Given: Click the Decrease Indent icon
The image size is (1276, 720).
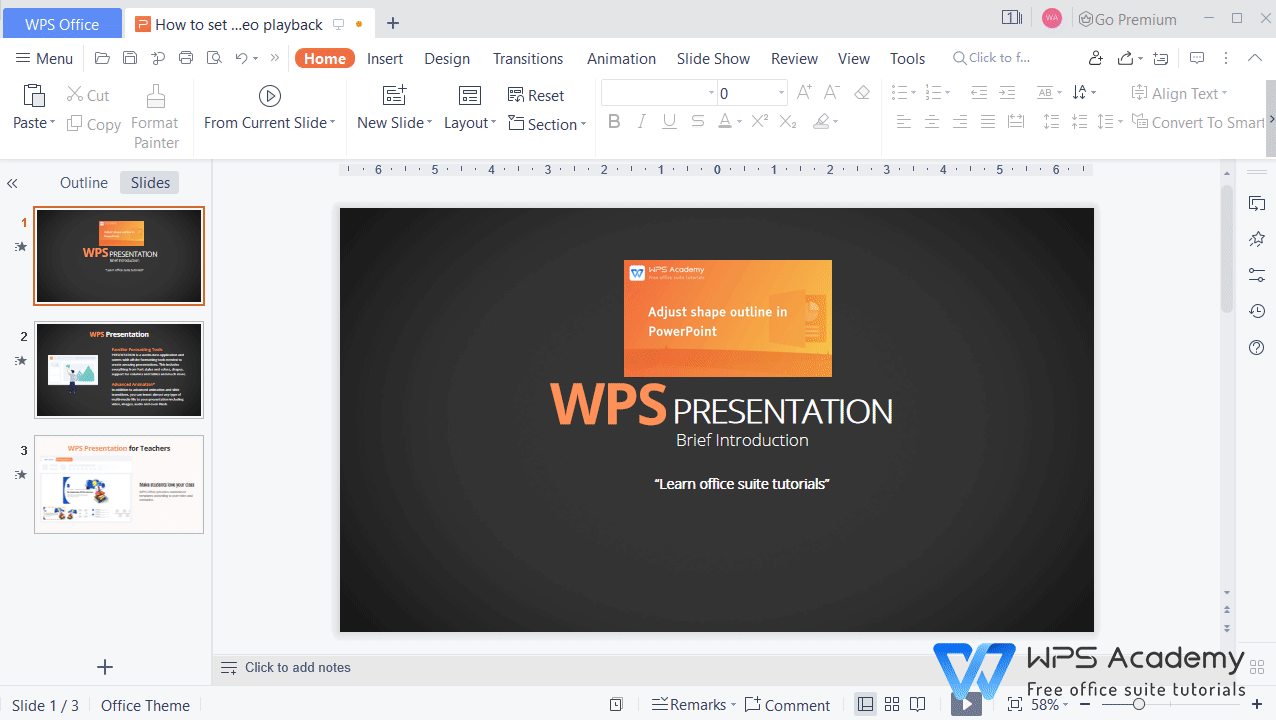Looking at the screenshot, I should pos(979,93).
